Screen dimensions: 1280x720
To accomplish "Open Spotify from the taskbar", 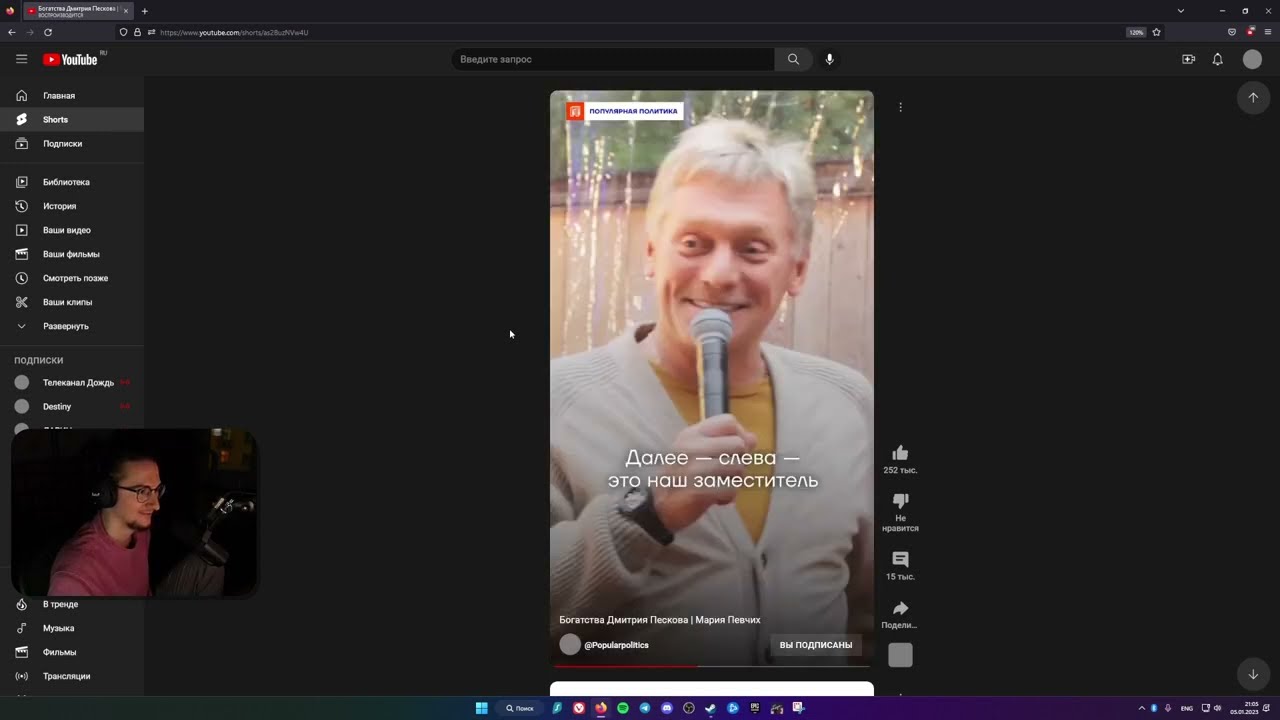I will pyautogui.click(x=623, y=708).
